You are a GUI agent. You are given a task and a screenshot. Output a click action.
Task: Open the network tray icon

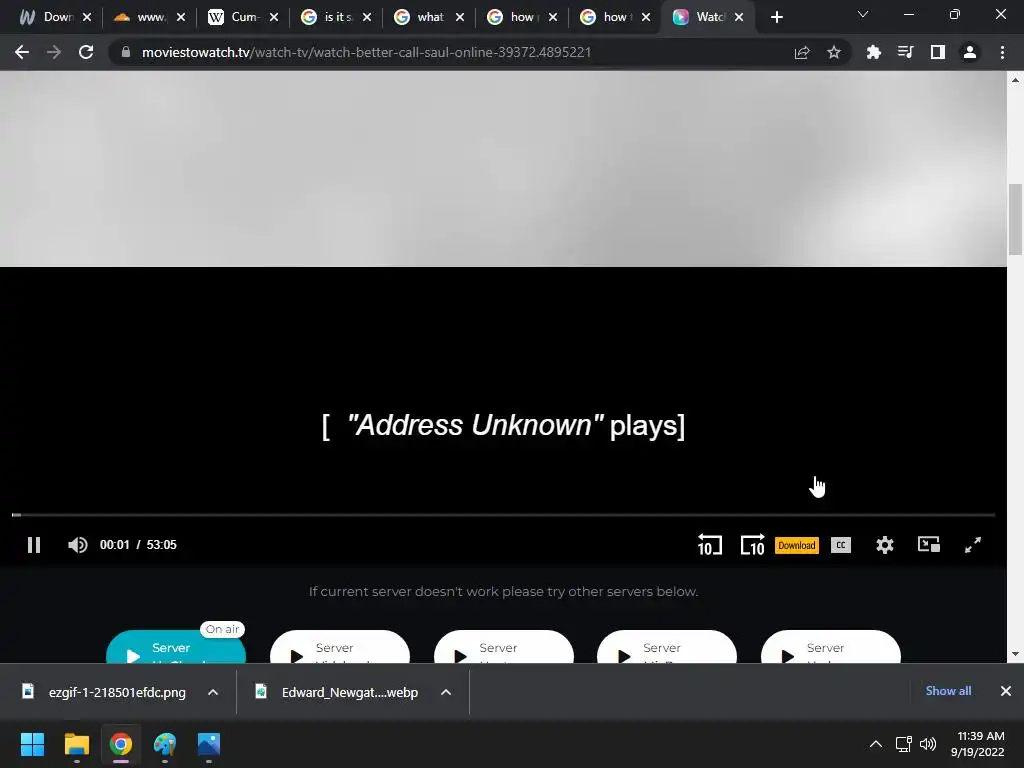tap(904, 744)
